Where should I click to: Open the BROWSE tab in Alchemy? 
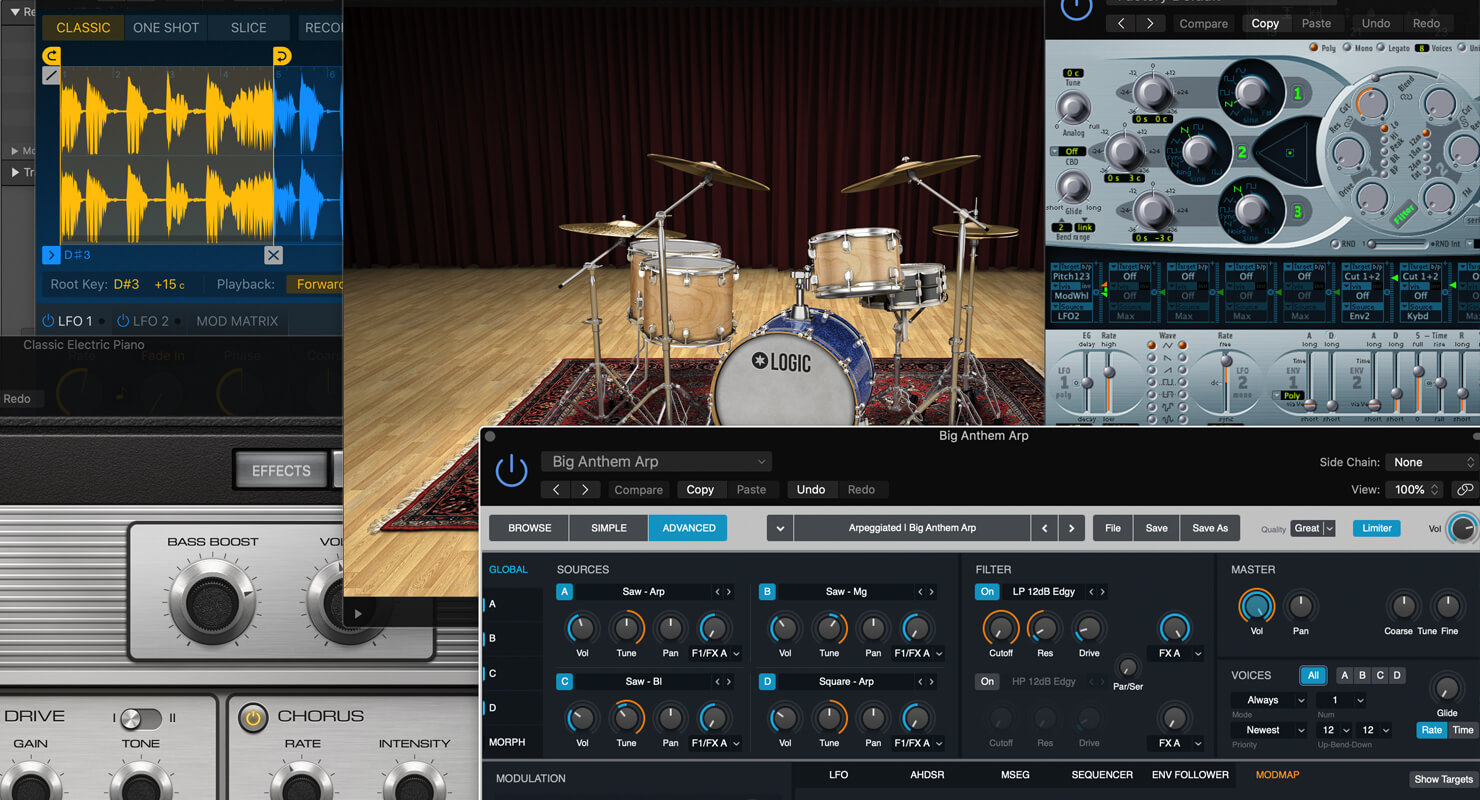[528, 527]
